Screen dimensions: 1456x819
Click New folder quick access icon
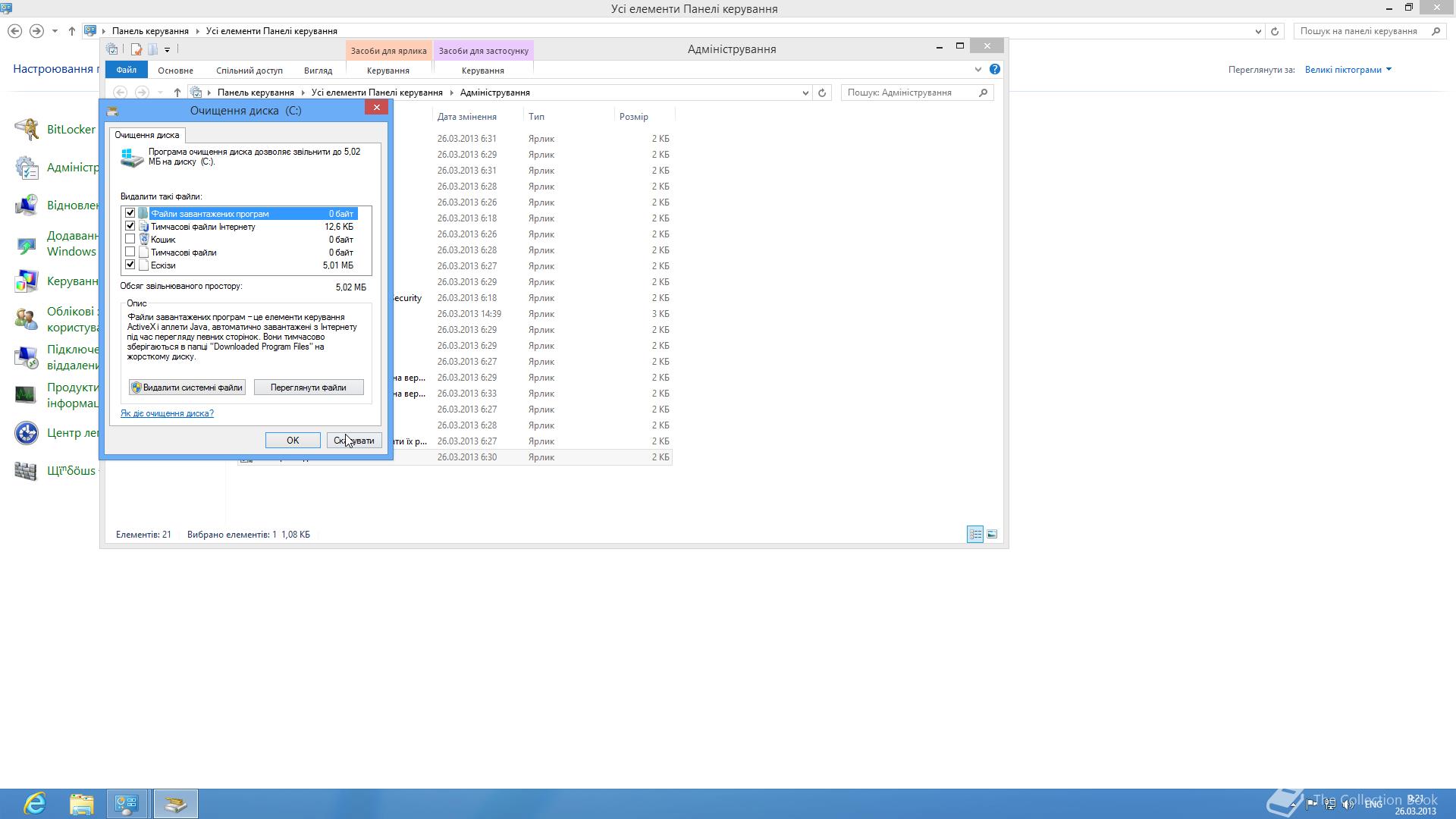pyautogui.click(x=153, y=49)
